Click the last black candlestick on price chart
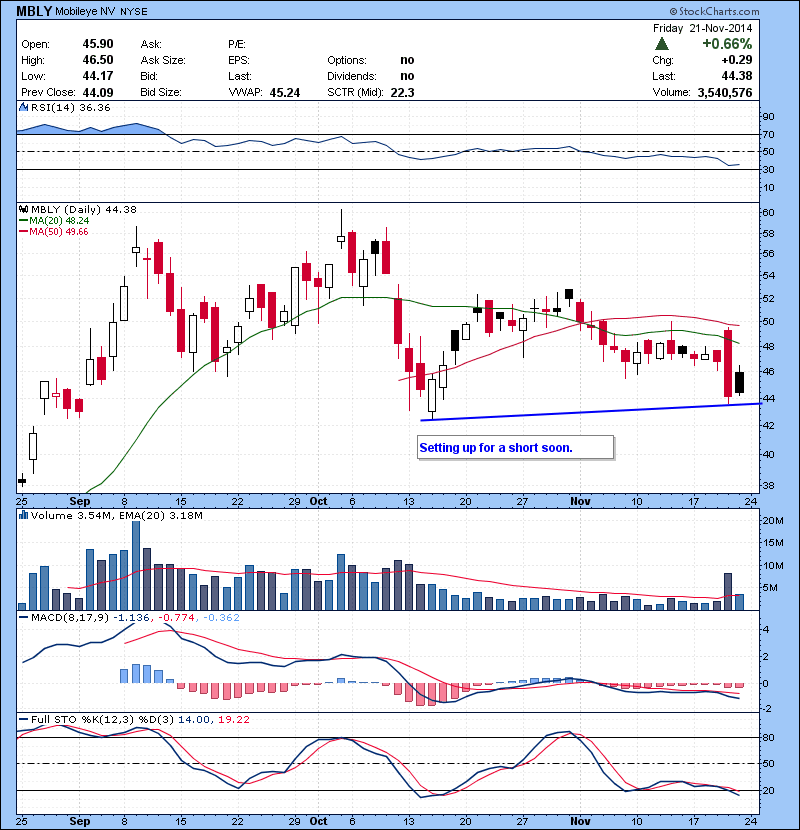This screenshot has height=830, width=800. 740,382
